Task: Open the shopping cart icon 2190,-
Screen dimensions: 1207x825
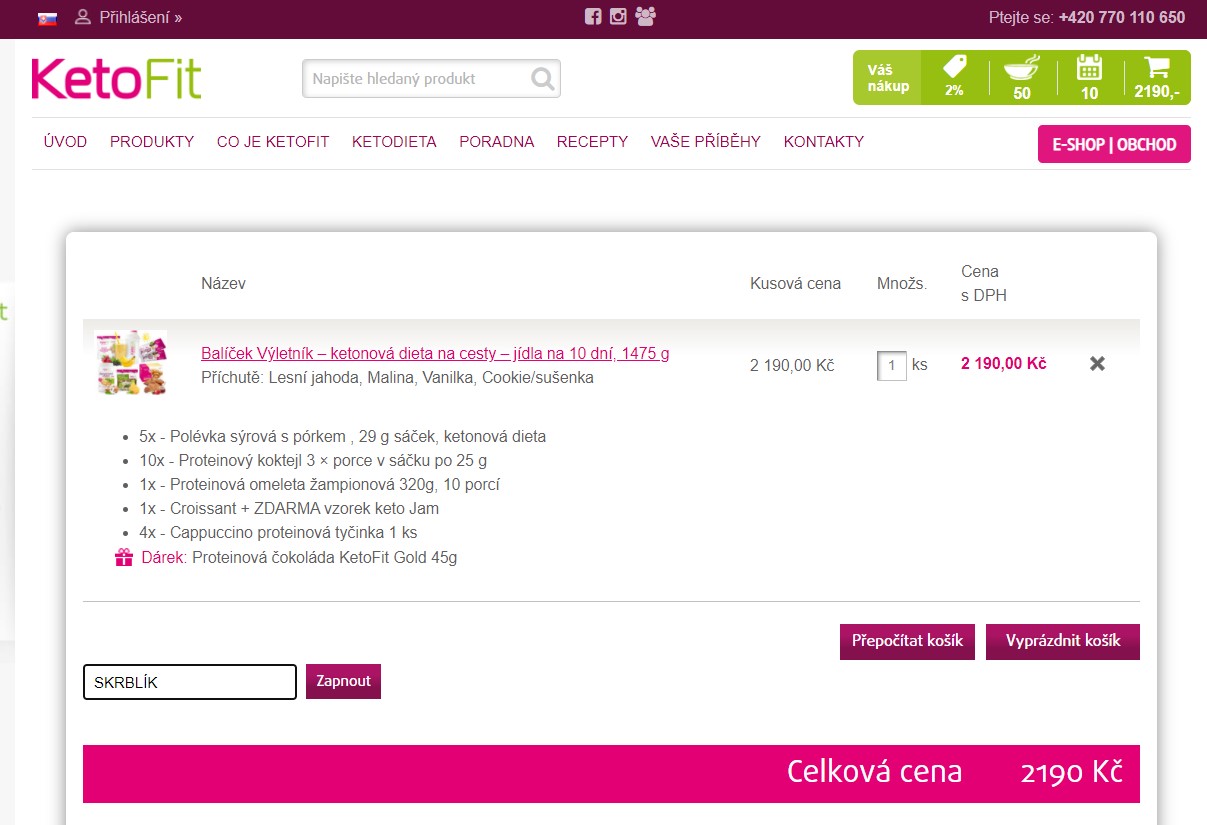Action: click(1157, 78)
